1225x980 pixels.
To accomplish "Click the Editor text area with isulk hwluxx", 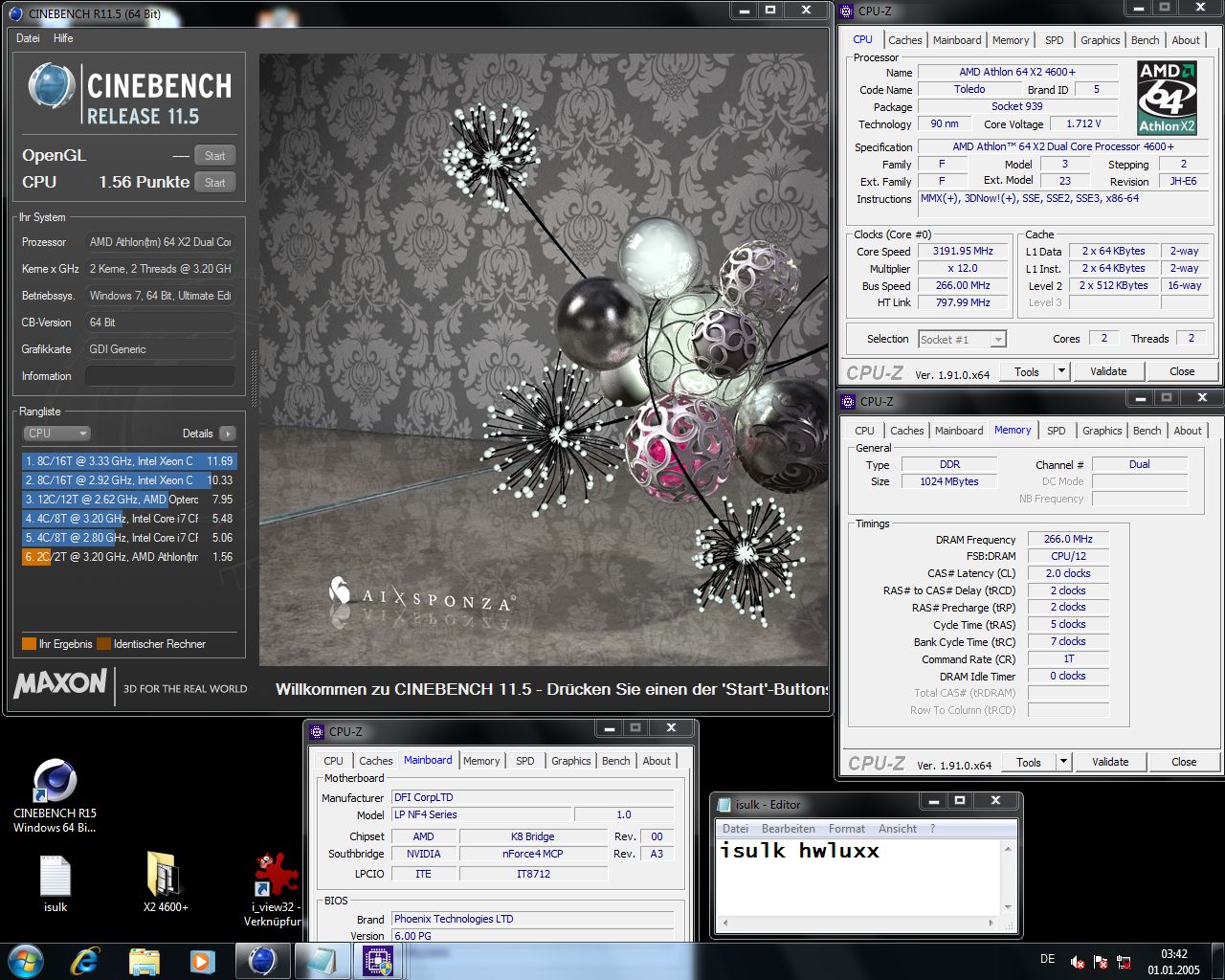I will tap(857, 876).
